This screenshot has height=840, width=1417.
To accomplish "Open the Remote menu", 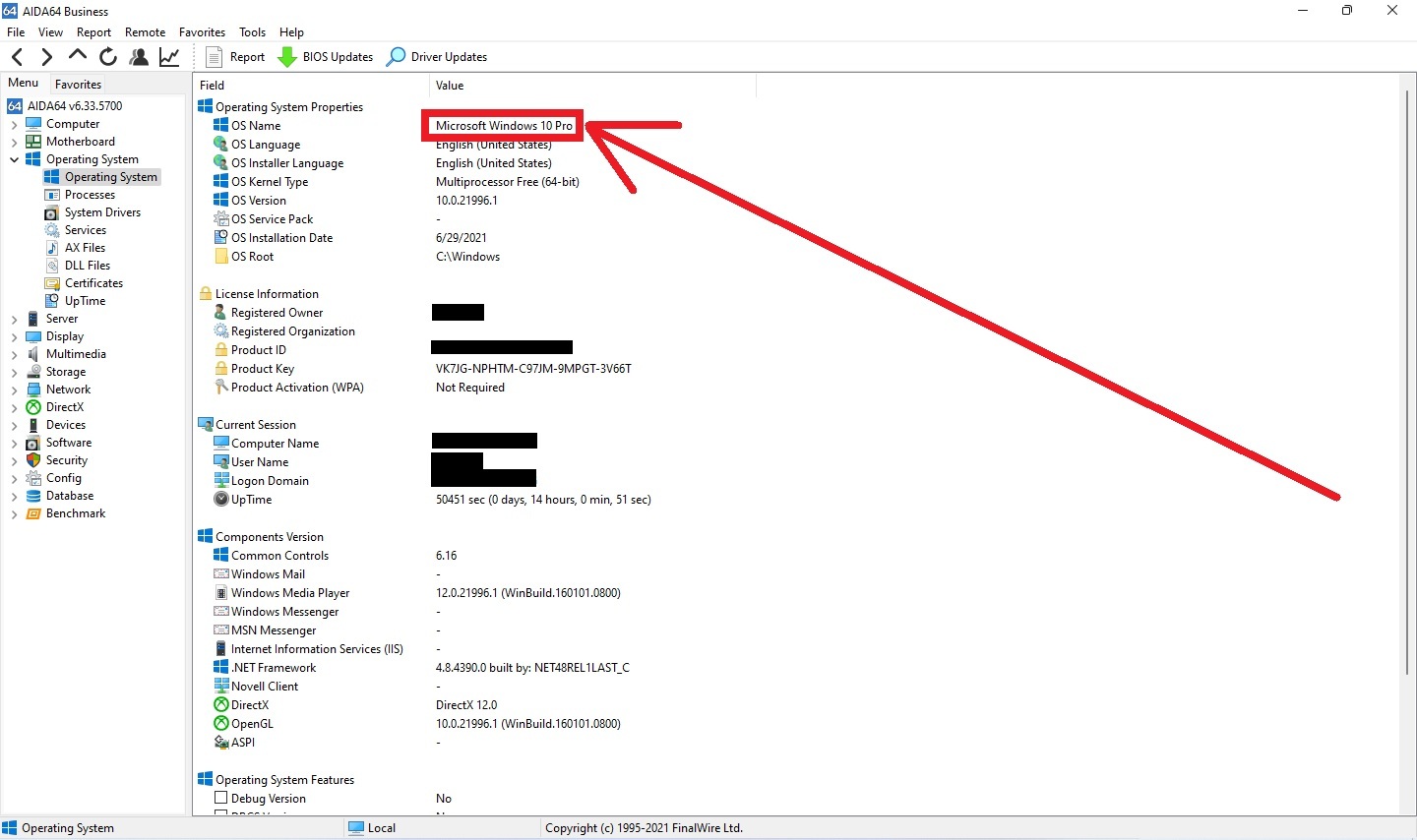I will pos(145,32).
